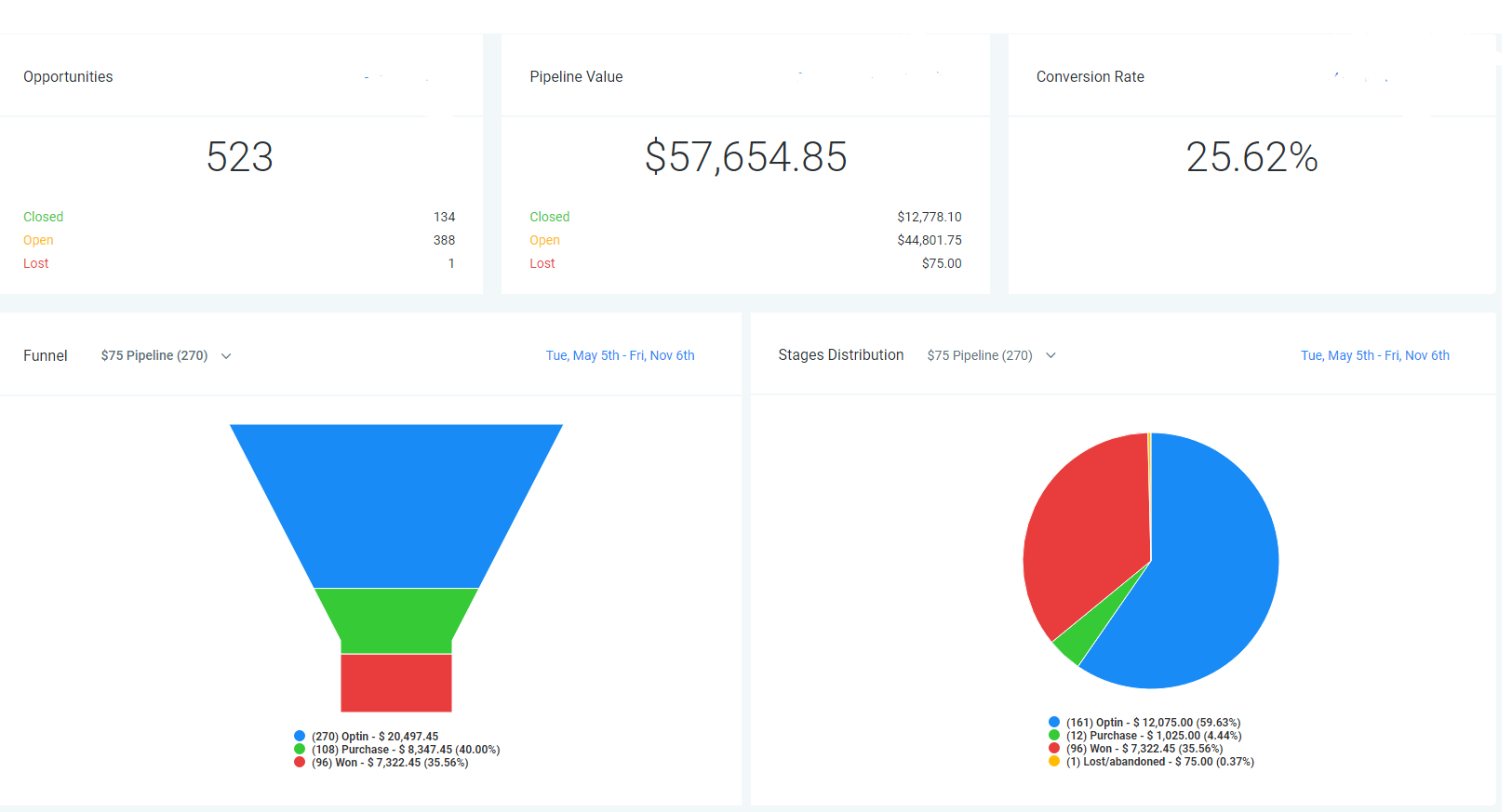Toggle the red Won dot in funnel legend
This screenshot has width=1512, height=812.
click(x=300, y=762)
